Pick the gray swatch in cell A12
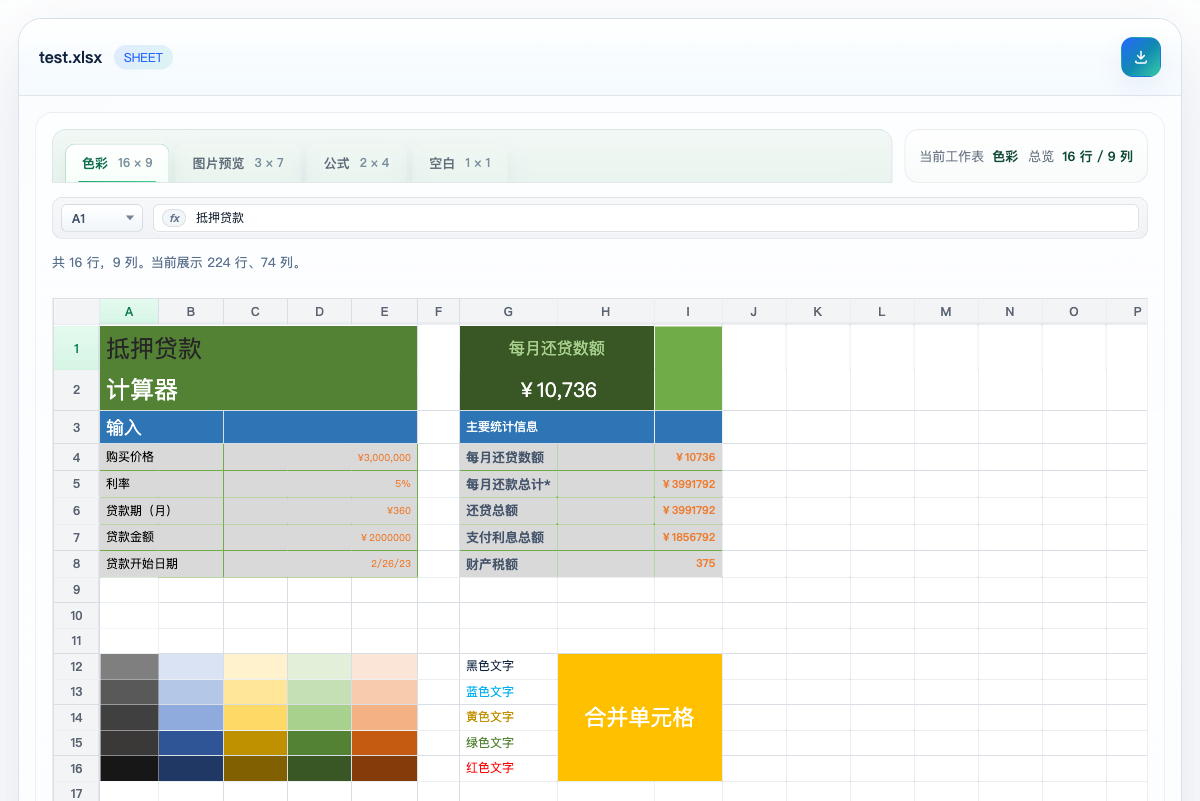This screenshot has height=801, width=1200. click(129, 666)
